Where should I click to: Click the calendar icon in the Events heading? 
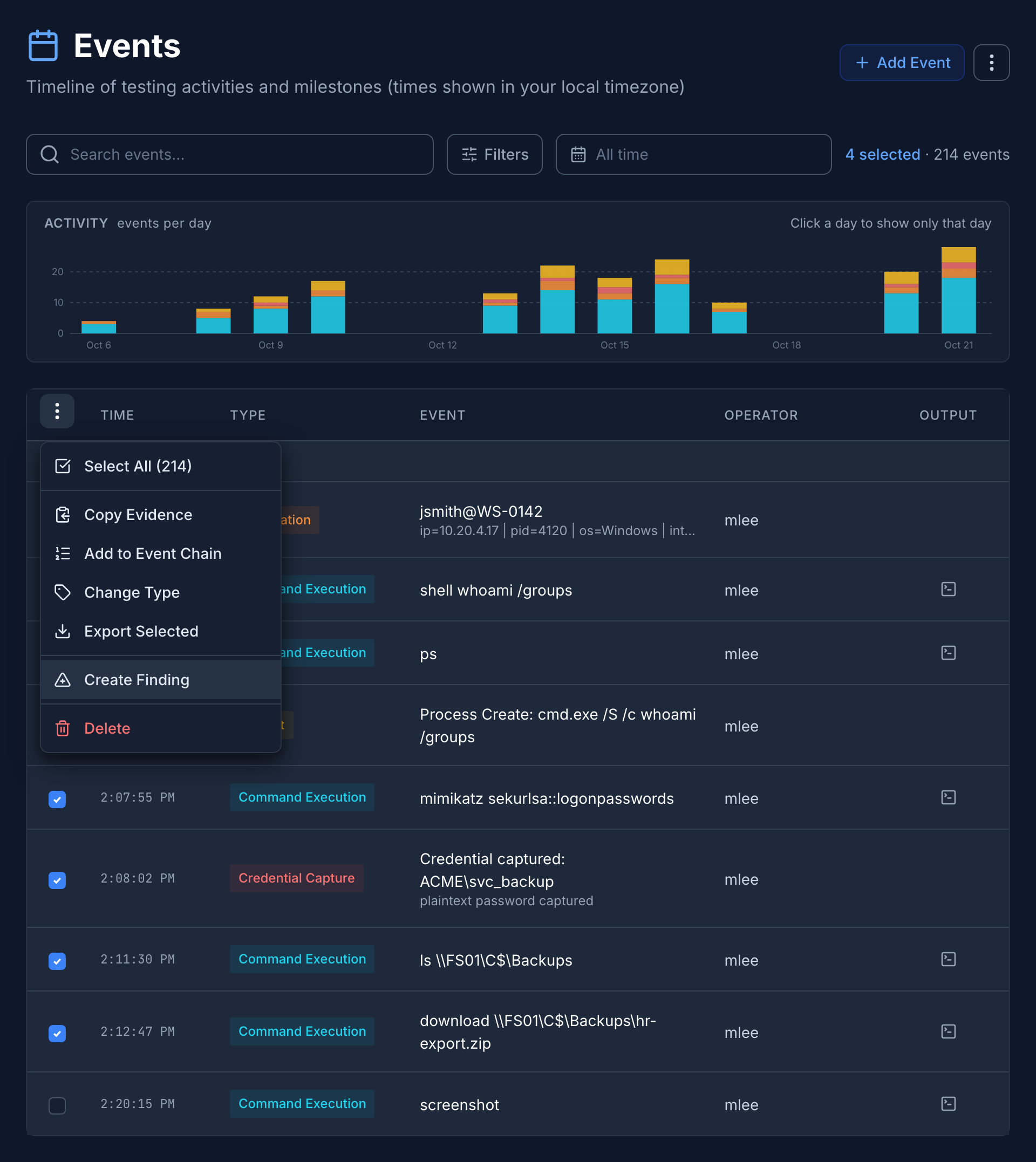[x=43, y=45]
